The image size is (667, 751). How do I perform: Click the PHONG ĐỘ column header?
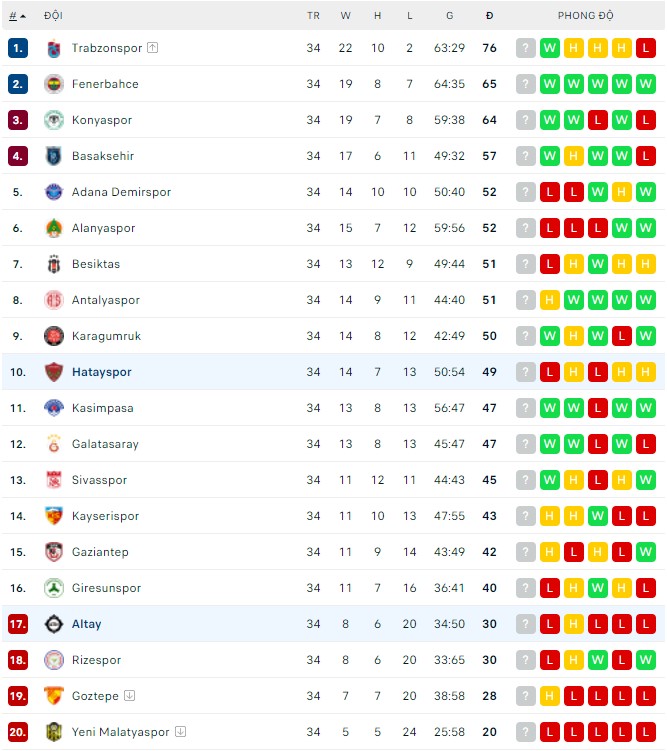click(x=585, y=16)
